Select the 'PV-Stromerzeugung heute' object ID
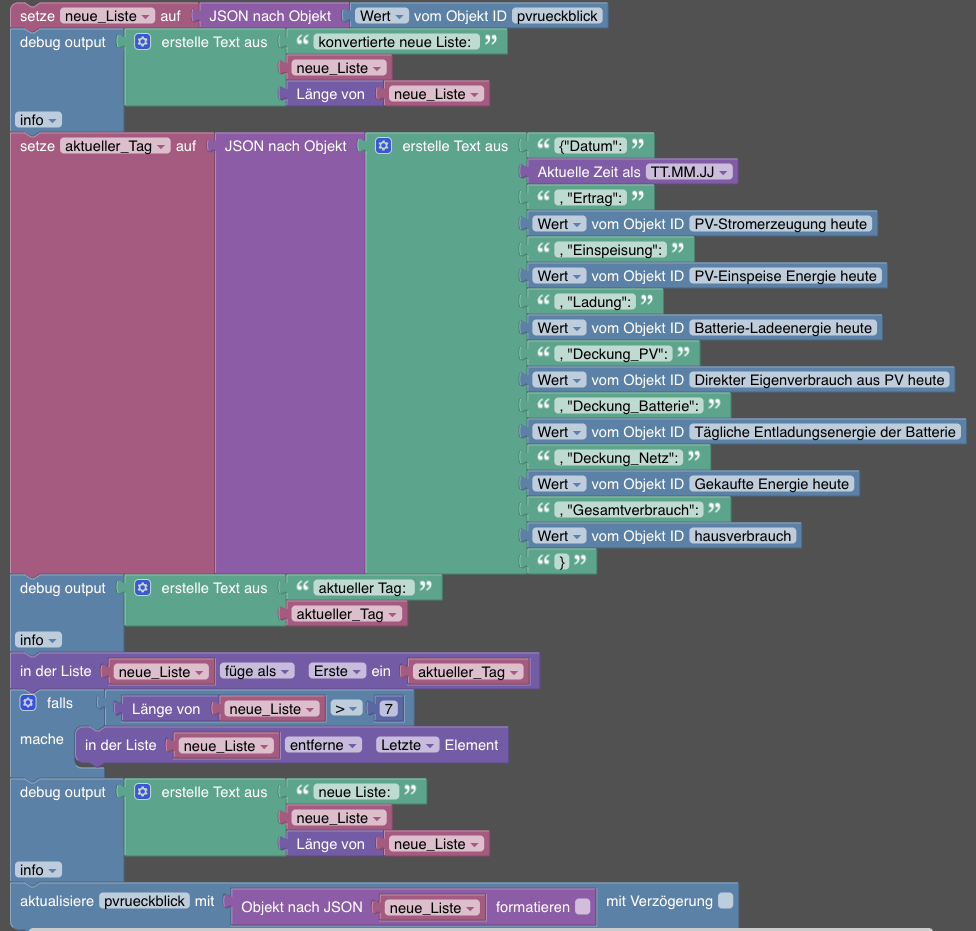The height and width of the screenshot is (931, 976). click(x=781, y=224)
